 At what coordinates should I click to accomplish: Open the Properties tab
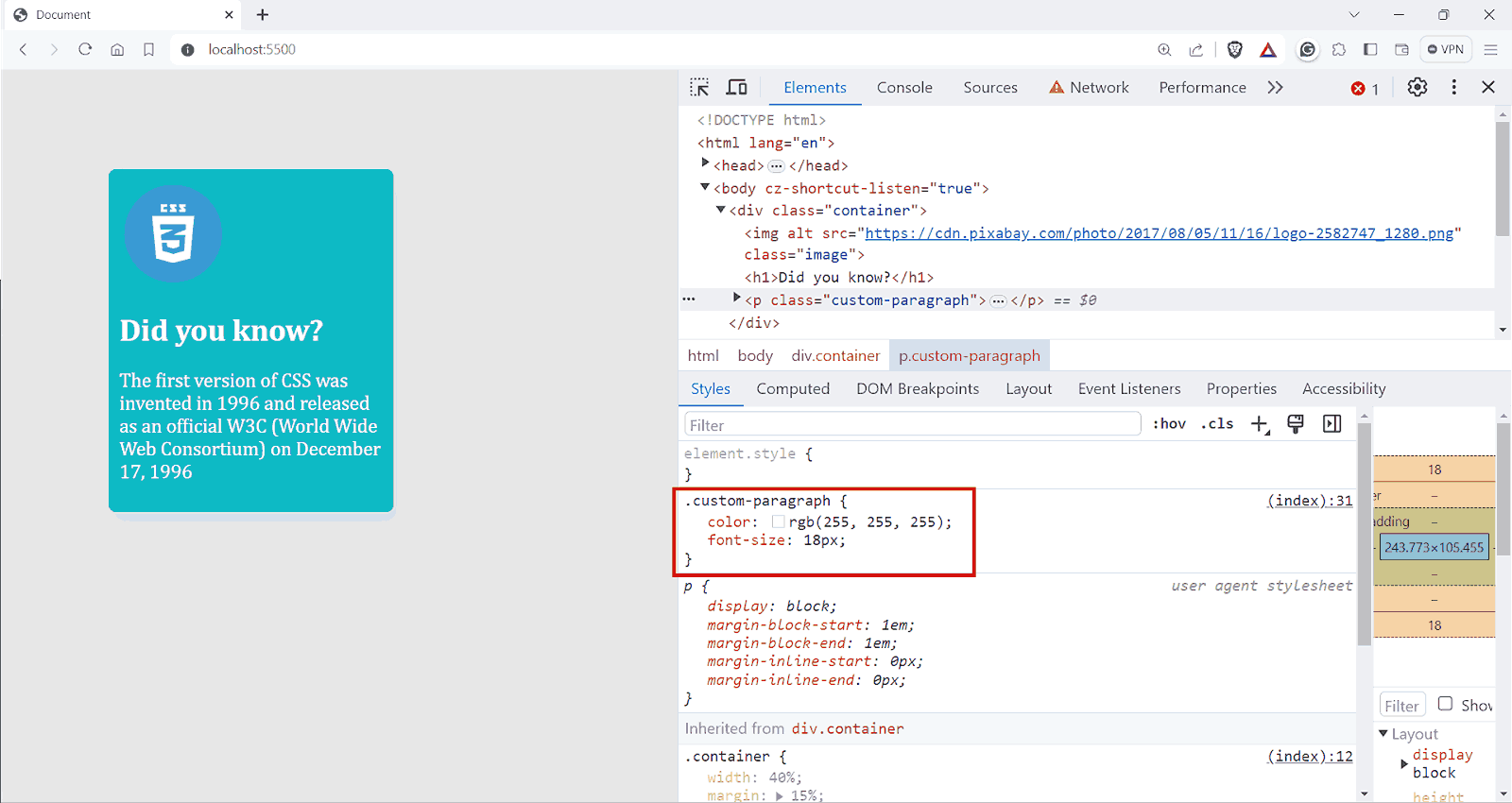1241,388
